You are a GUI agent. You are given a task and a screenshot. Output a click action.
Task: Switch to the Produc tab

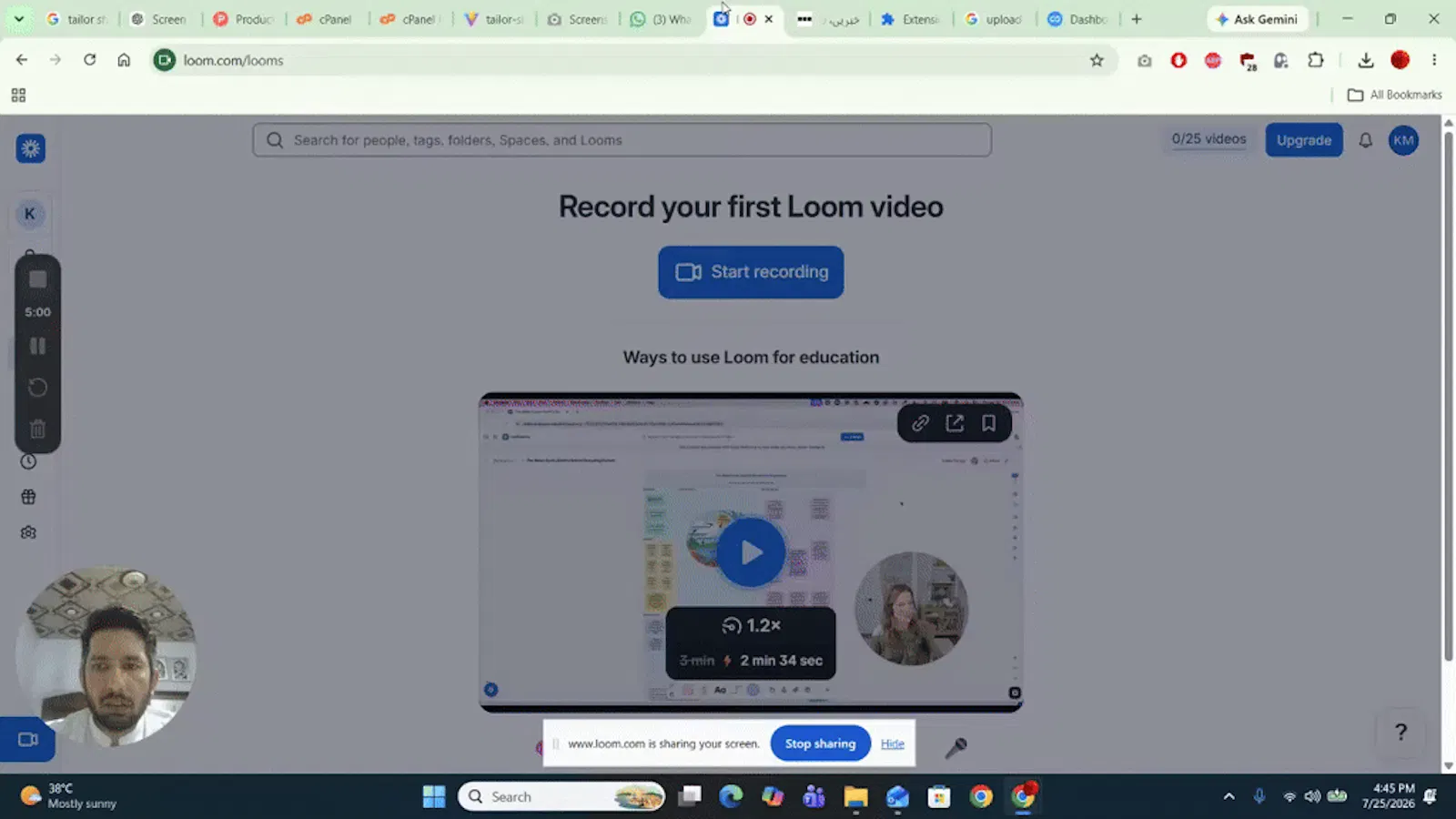point(244,19)
